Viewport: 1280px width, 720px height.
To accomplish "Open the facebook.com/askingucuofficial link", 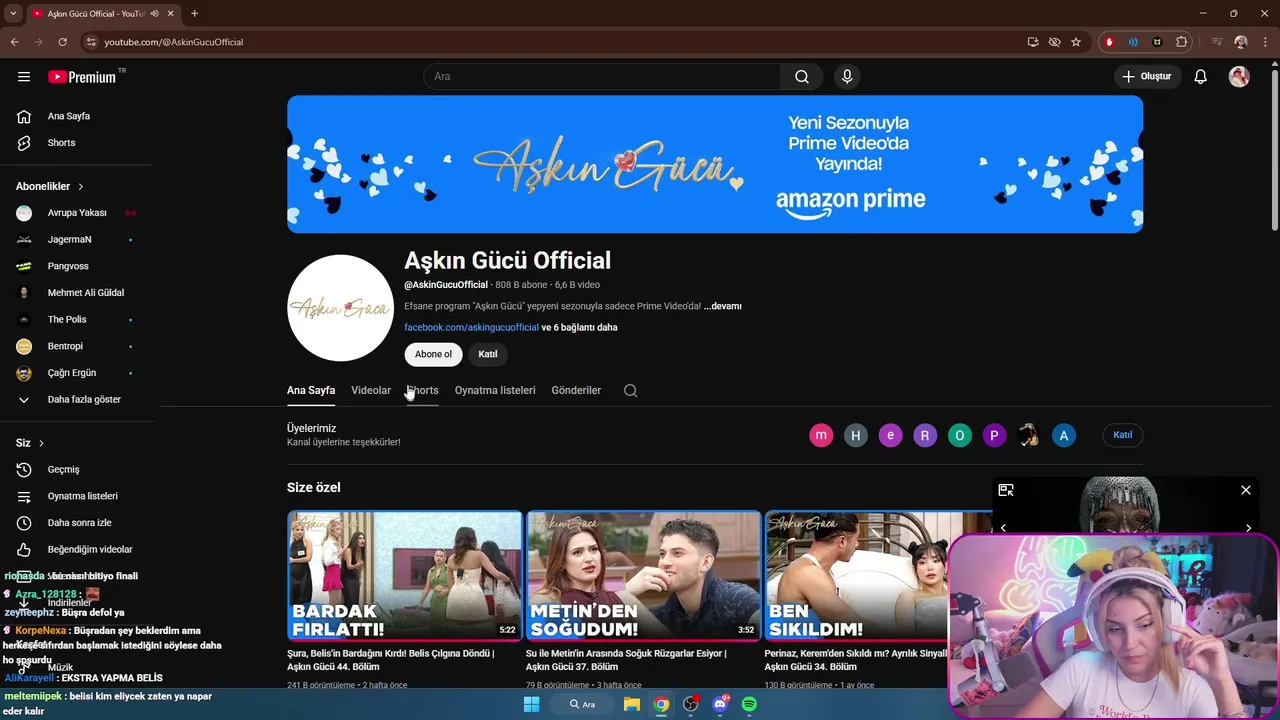I will (x=471, y=328).
